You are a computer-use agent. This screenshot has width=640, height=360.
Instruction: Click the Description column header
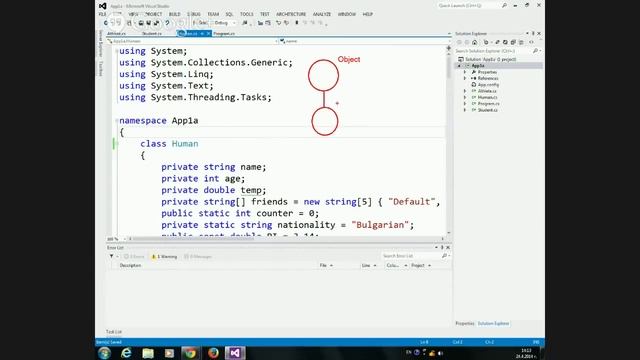131,266
